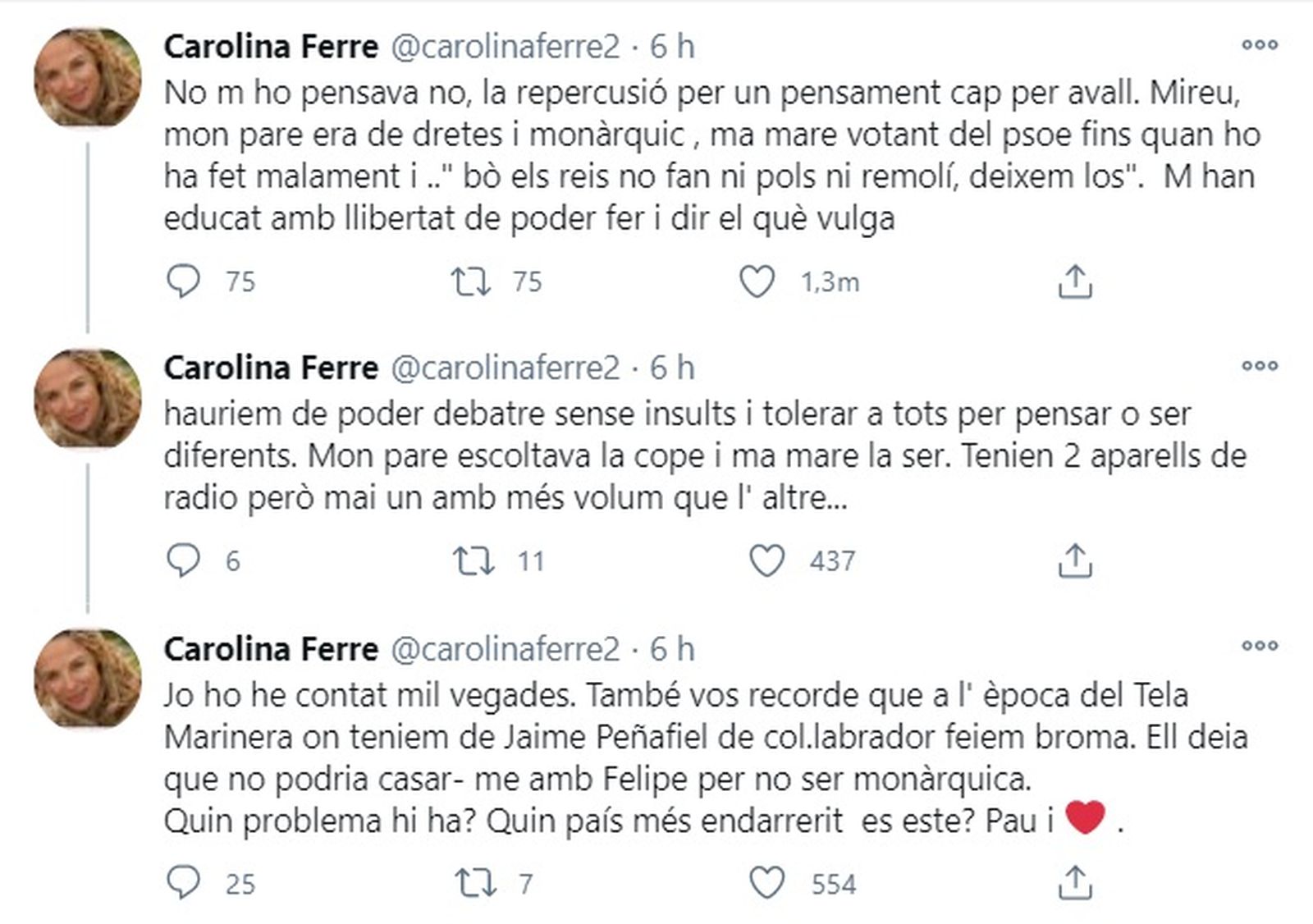
Task: Open the profile picture on the first tweet
Action: point(87,78)
